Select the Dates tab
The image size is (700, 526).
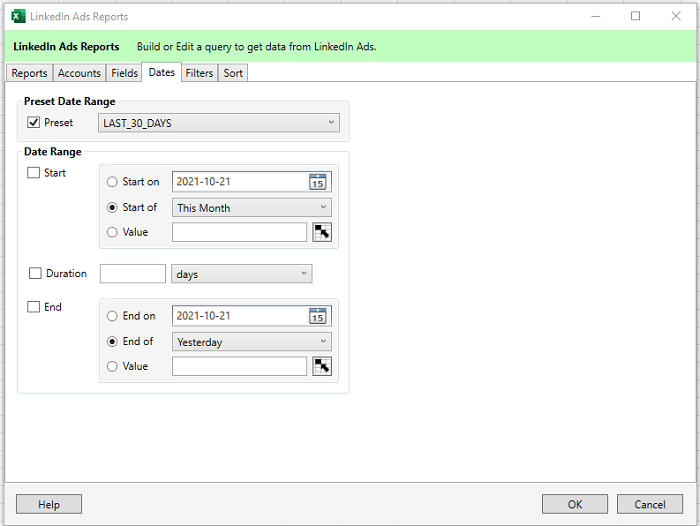point(162,72)
